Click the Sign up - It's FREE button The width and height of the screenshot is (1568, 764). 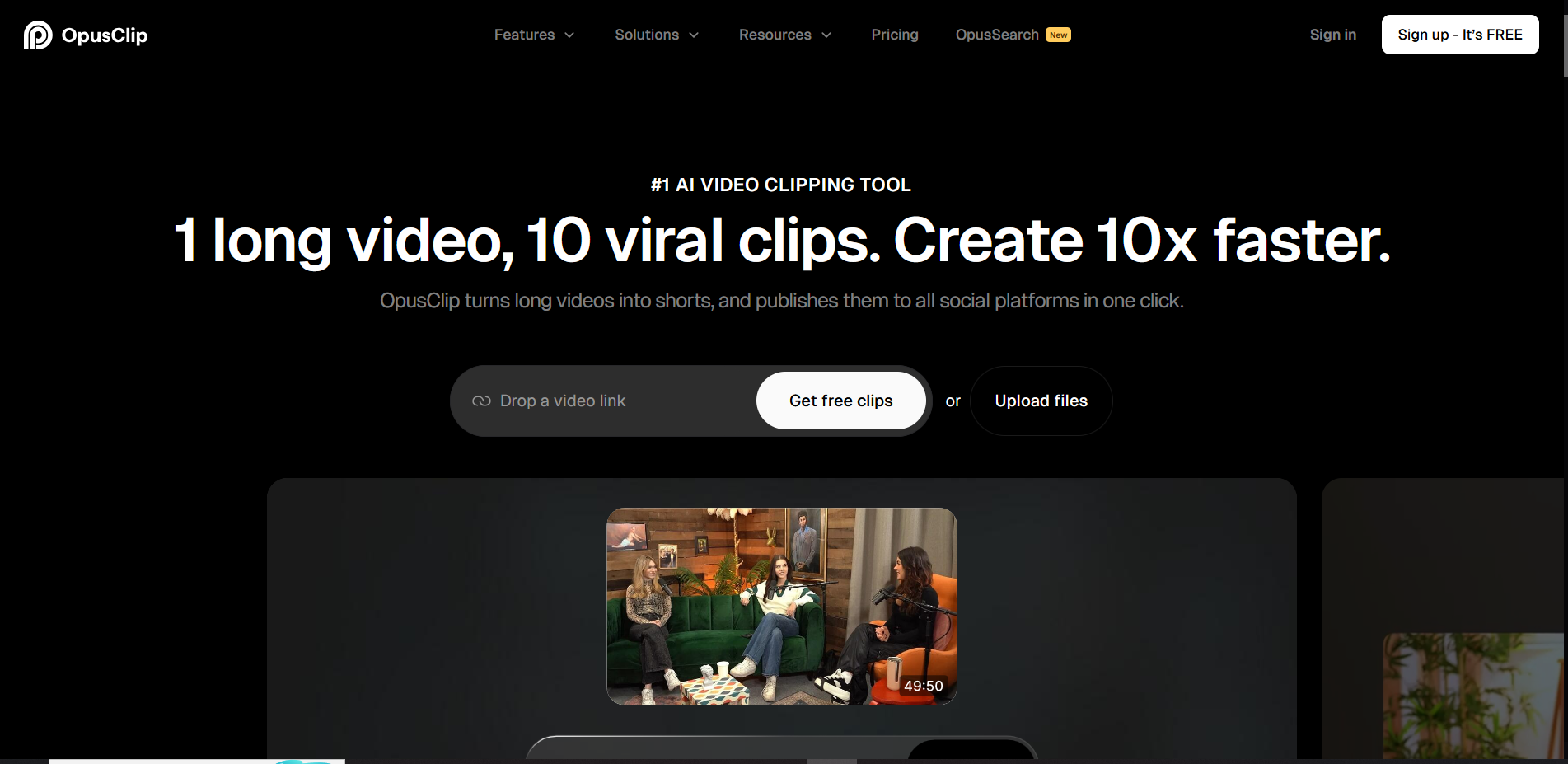(x=1459, y=35)
